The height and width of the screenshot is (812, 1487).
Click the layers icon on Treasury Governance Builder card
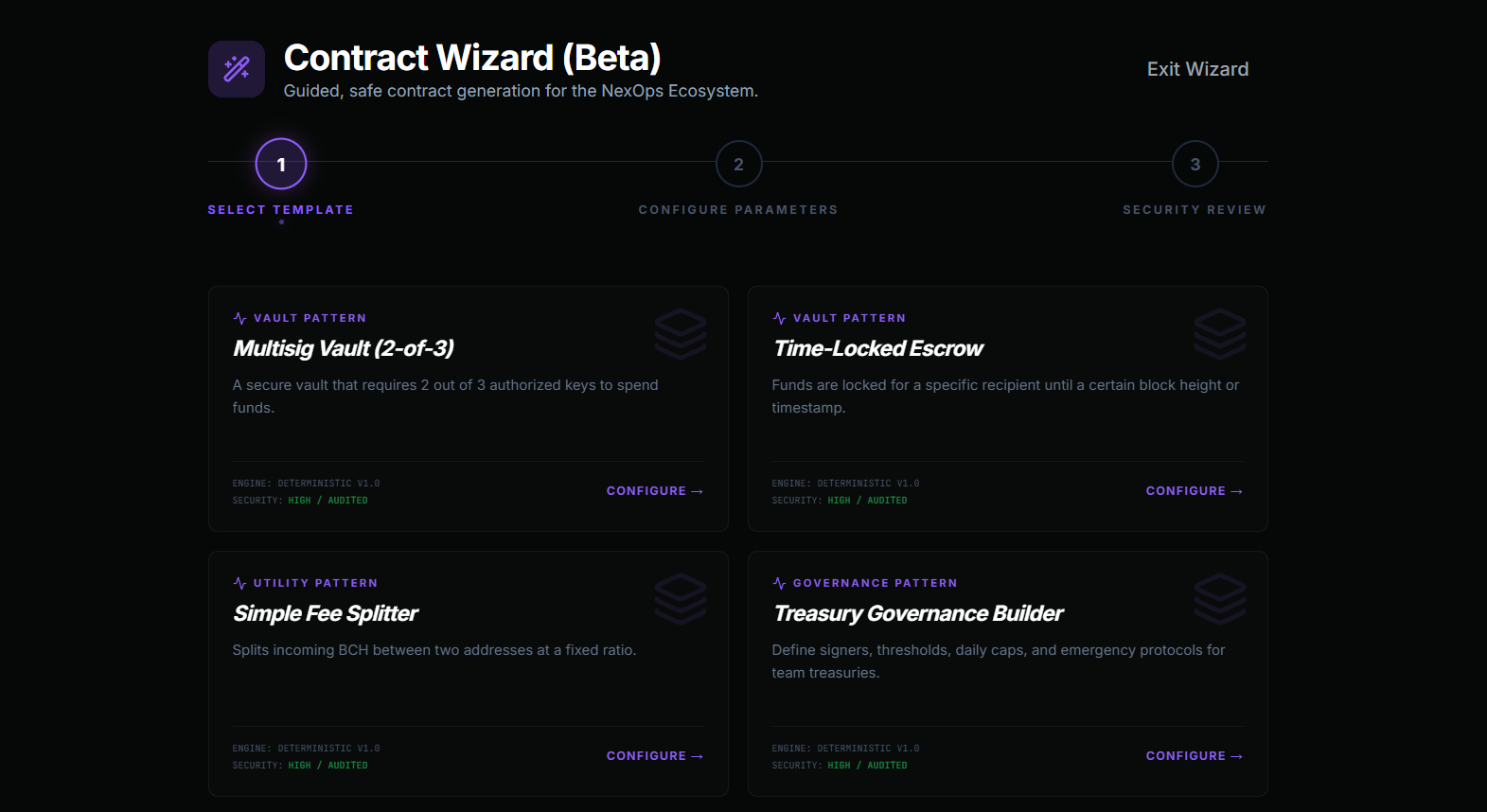pyautogui.click(x=1220, y=599)
